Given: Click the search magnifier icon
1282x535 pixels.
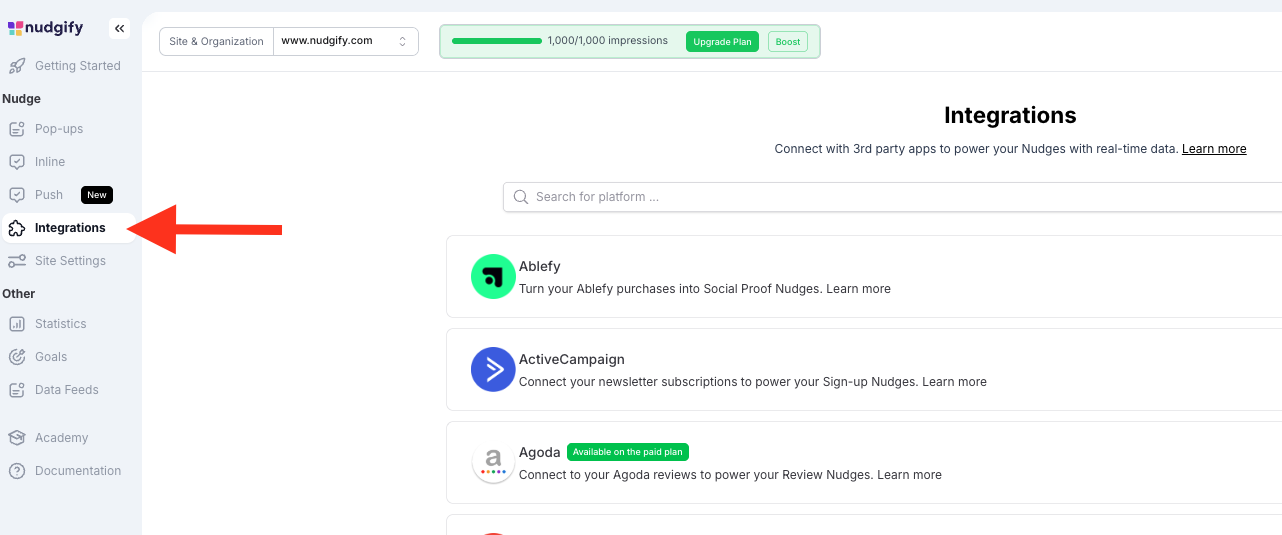Looking at the screenshot, I should tap(521, 197).
